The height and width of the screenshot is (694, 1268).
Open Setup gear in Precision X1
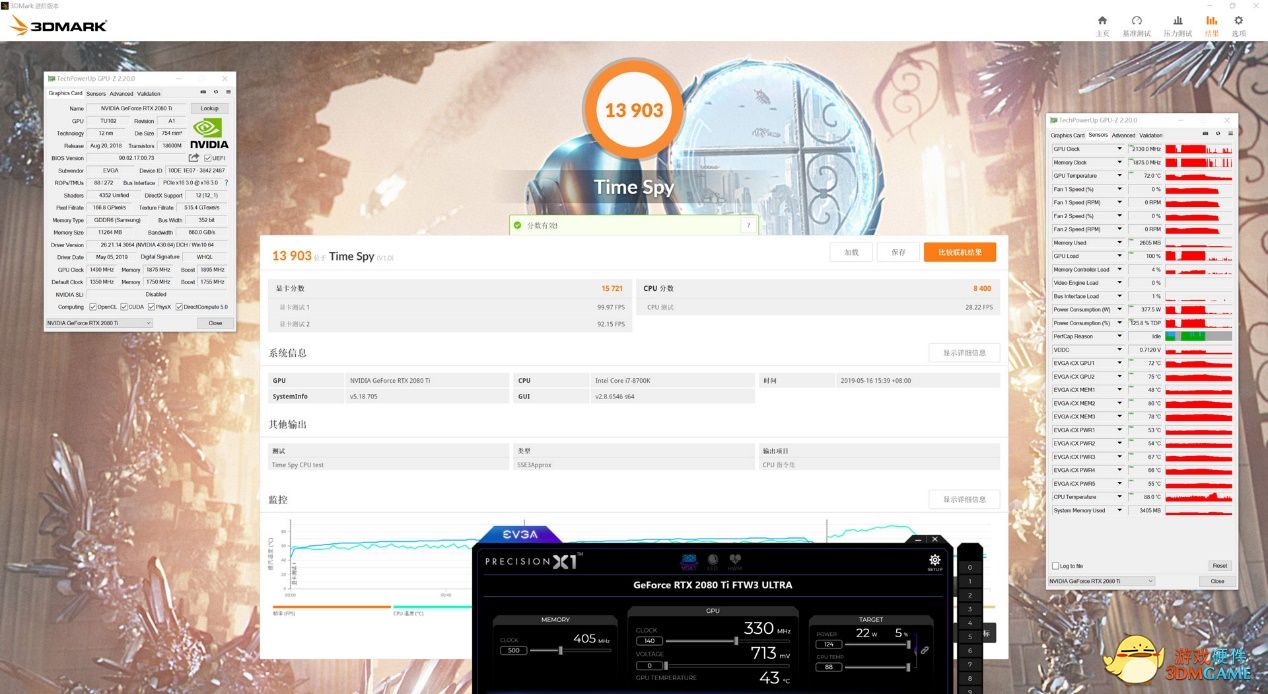click(x=935, y=563)
